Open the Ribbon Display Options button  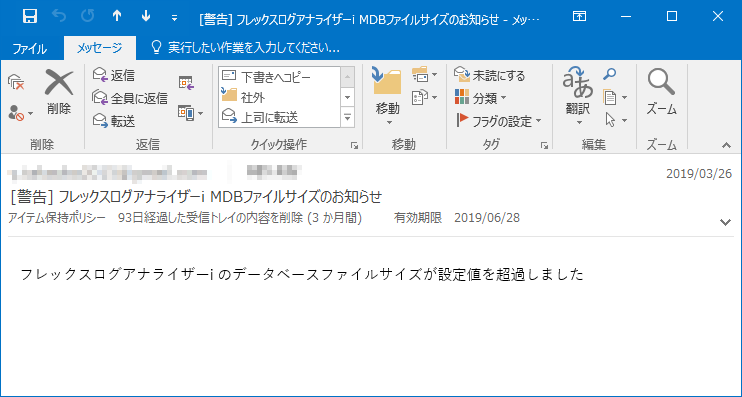click(x=579, y=17)
